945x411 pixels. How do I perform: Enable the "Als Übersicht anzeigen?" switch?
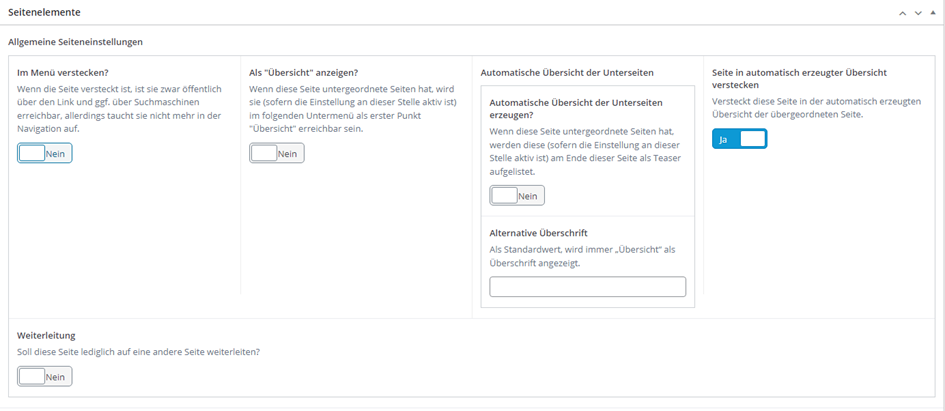(277, 153)
